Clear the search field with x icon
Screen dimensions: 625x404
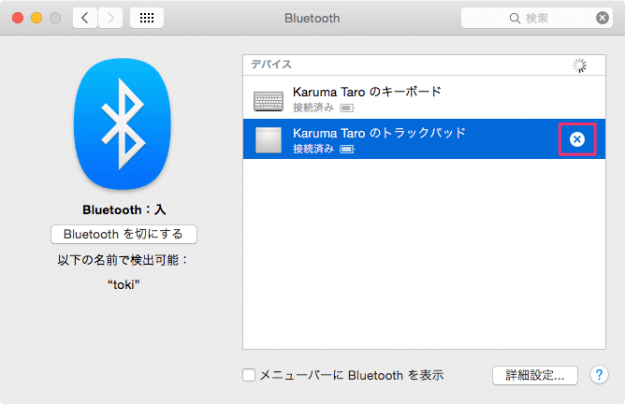point(601,18)
